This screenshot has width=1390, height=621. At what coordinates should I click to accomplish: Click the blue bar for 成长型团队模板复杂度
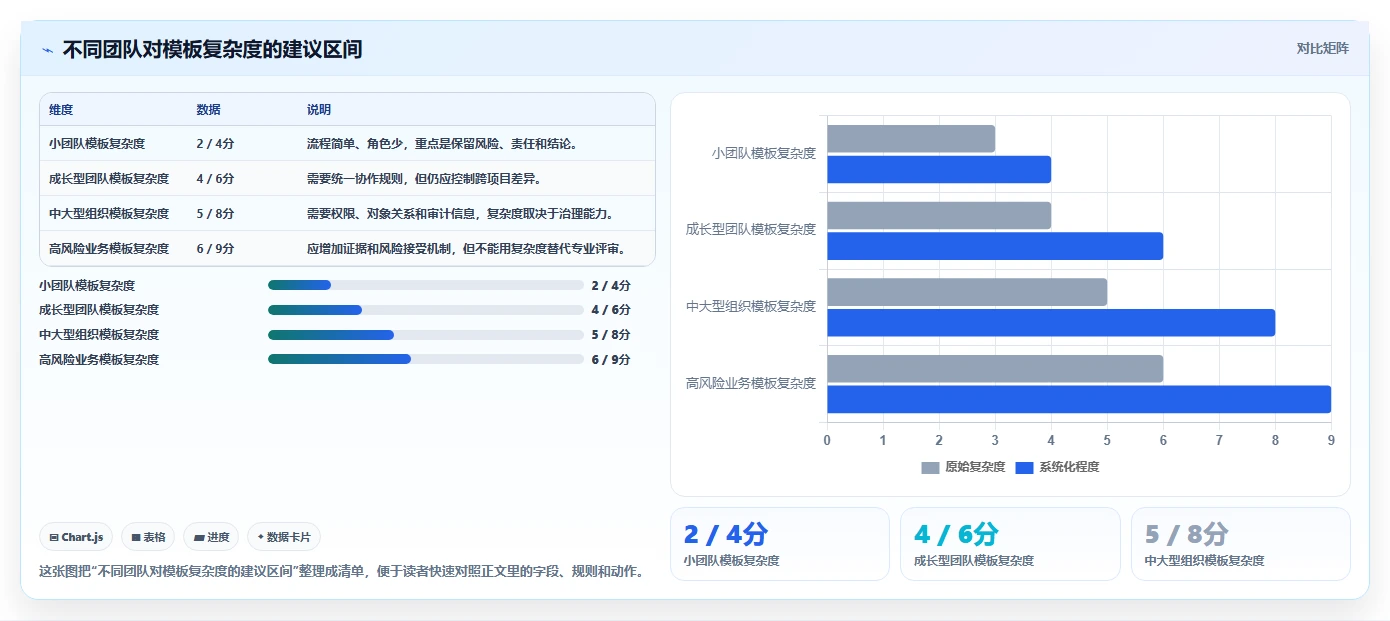[x=995, y=246]
